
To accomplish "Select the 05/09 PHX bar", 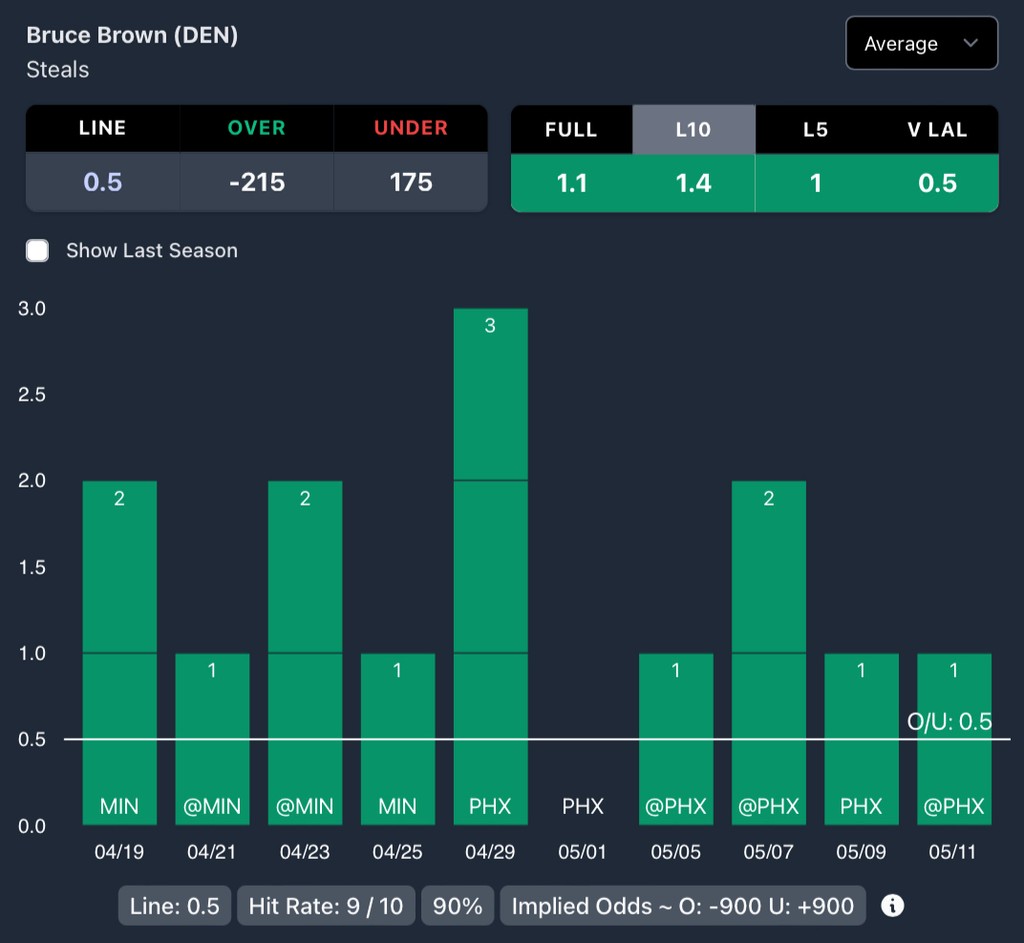I will (x=861, y=739).
